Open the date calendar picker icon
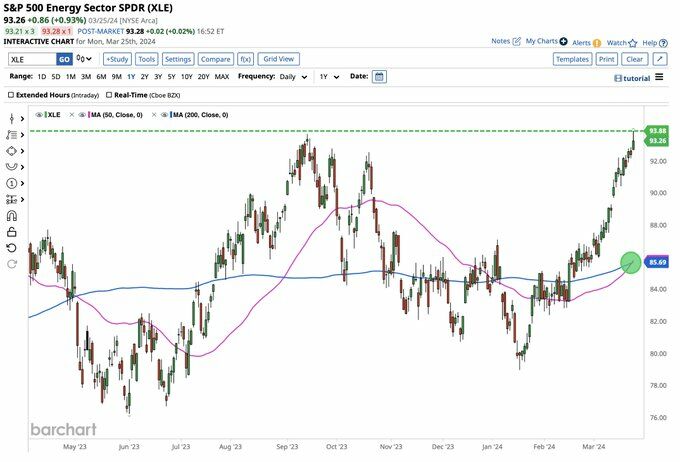The height and width of the screenshot is (462, 680). pyautogui.click(x=379, y=76)
